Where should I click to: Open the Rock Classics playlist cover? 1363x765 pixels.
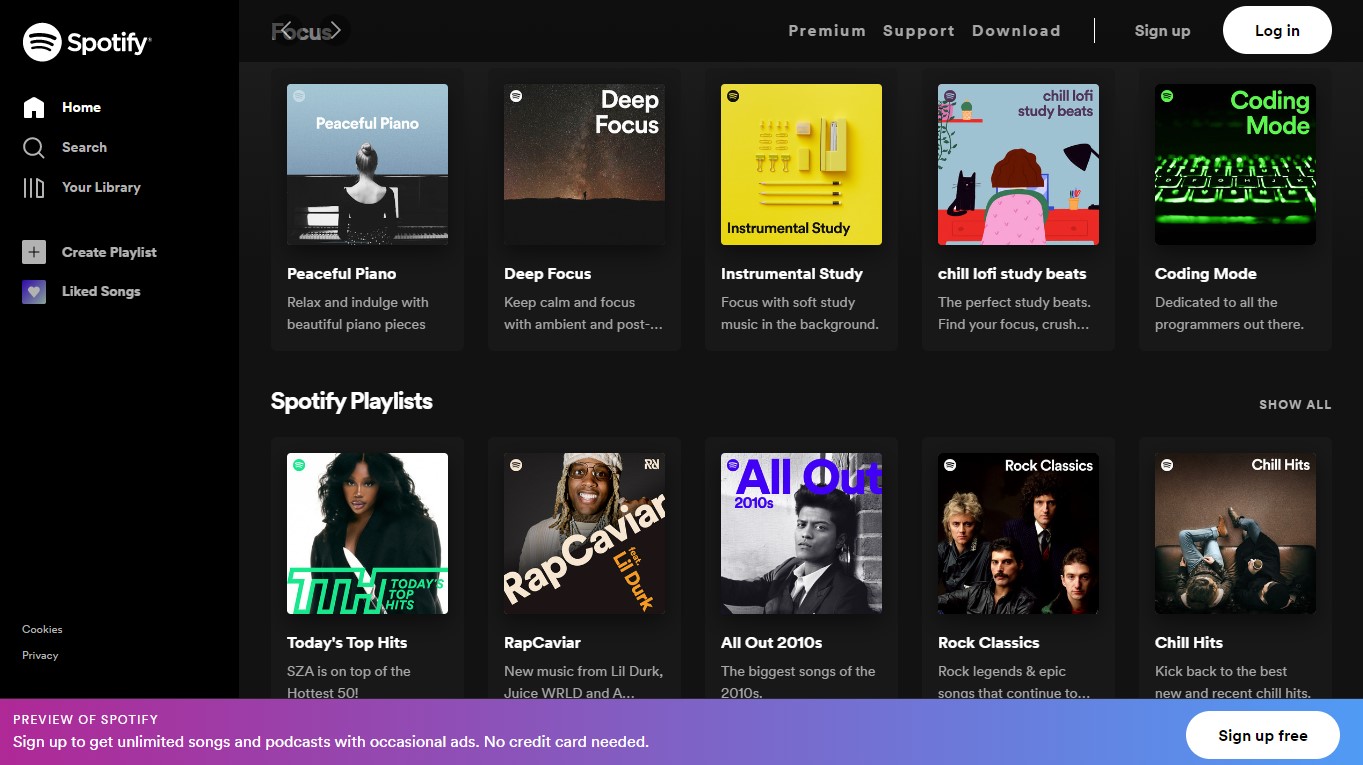tap(1017, 533)
